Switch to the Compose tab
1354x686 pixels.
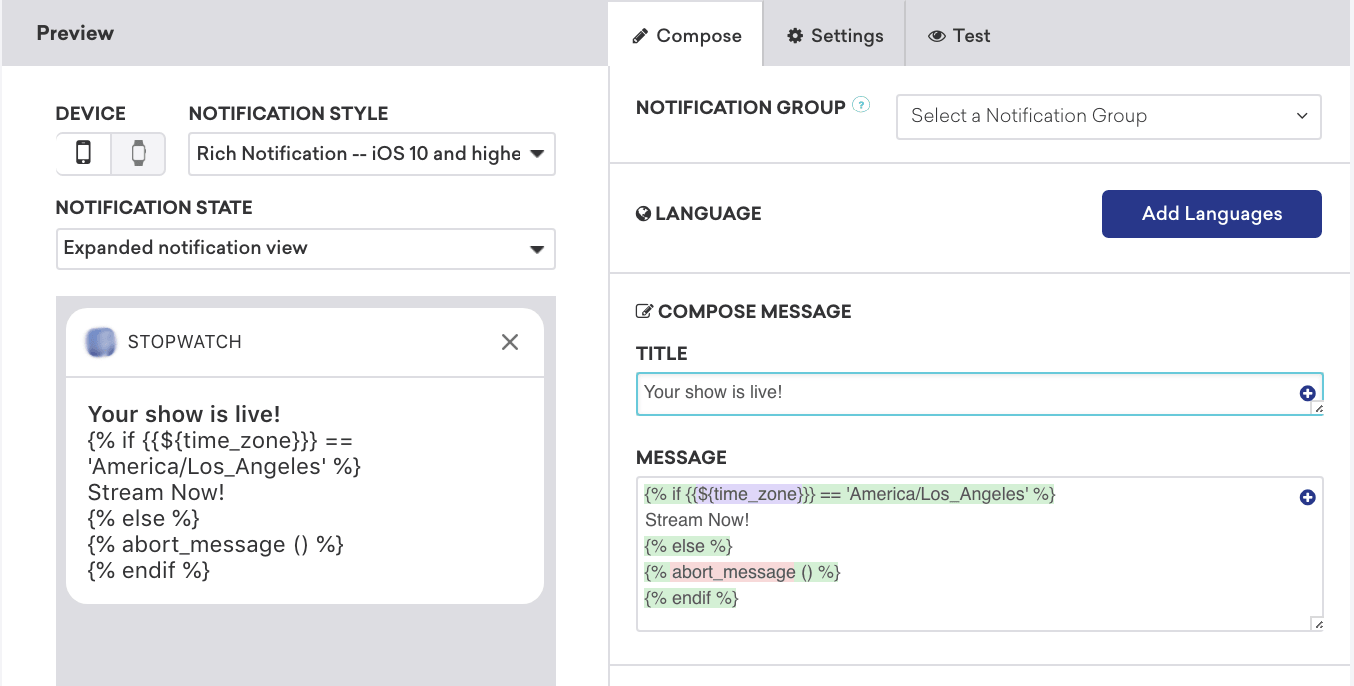click(687, 36)
